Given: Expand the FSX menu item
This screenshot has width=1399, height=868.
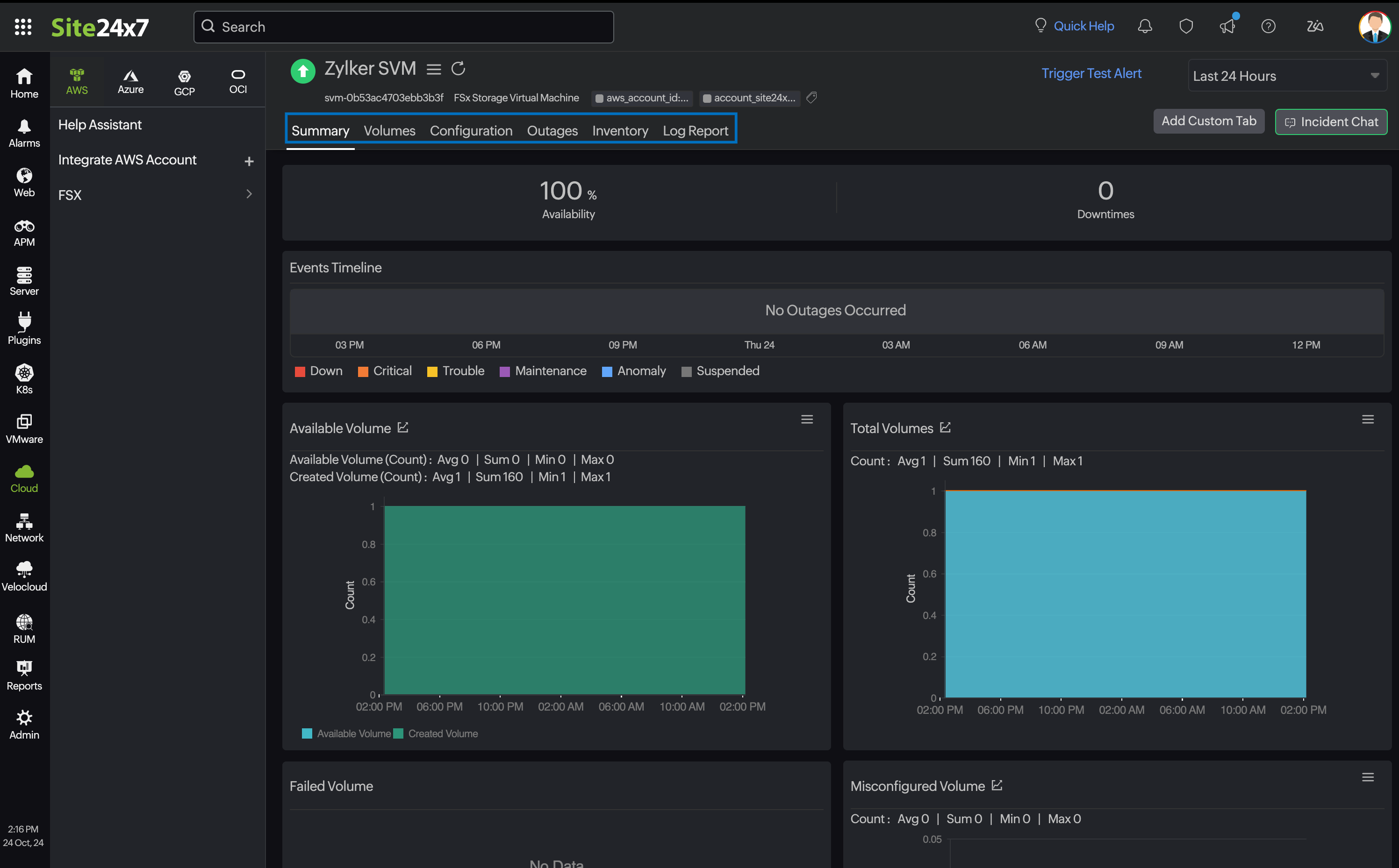Looking at the screenshot, I should (x=249, y=194).
